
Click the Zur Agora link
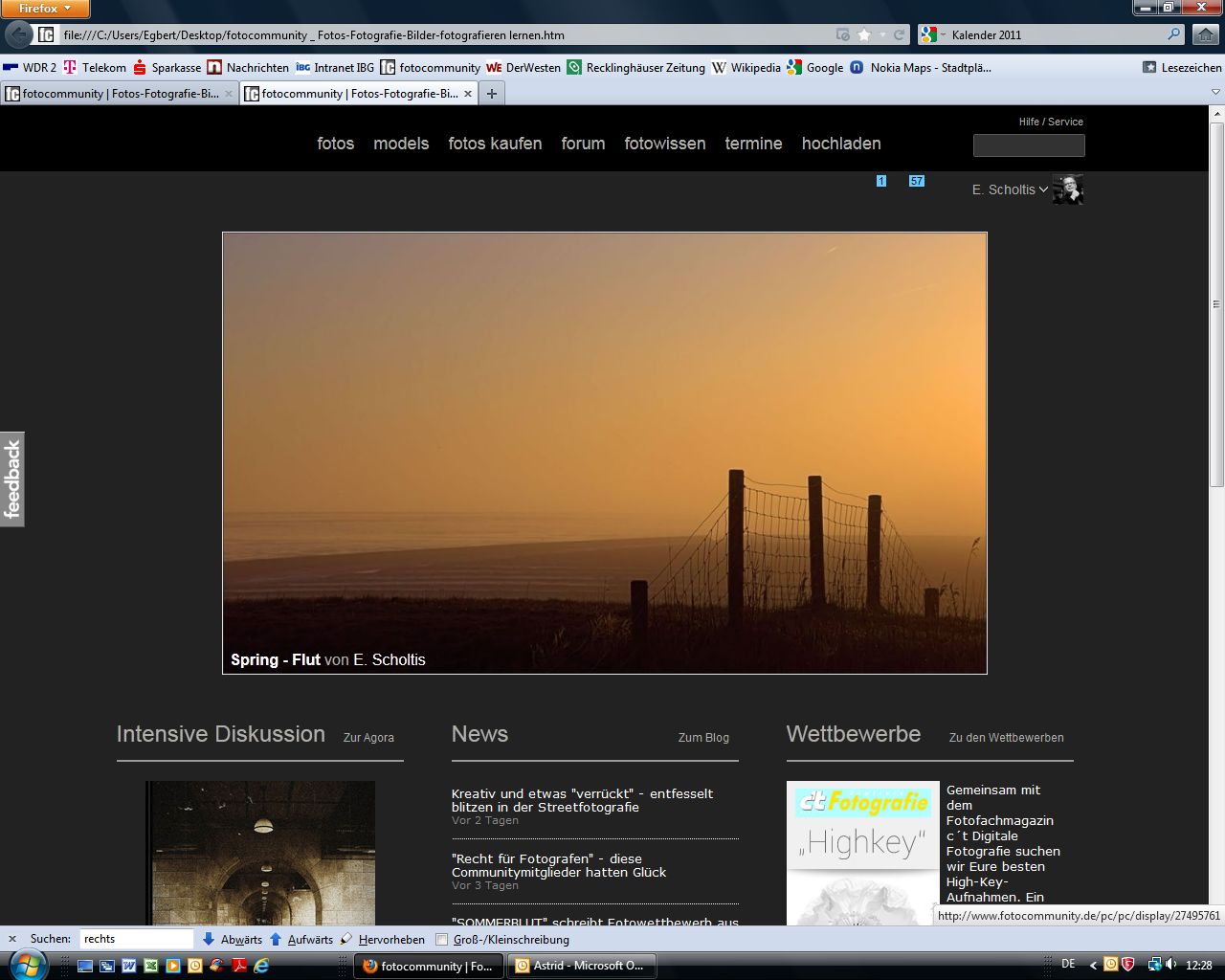(x=368, y=738)
